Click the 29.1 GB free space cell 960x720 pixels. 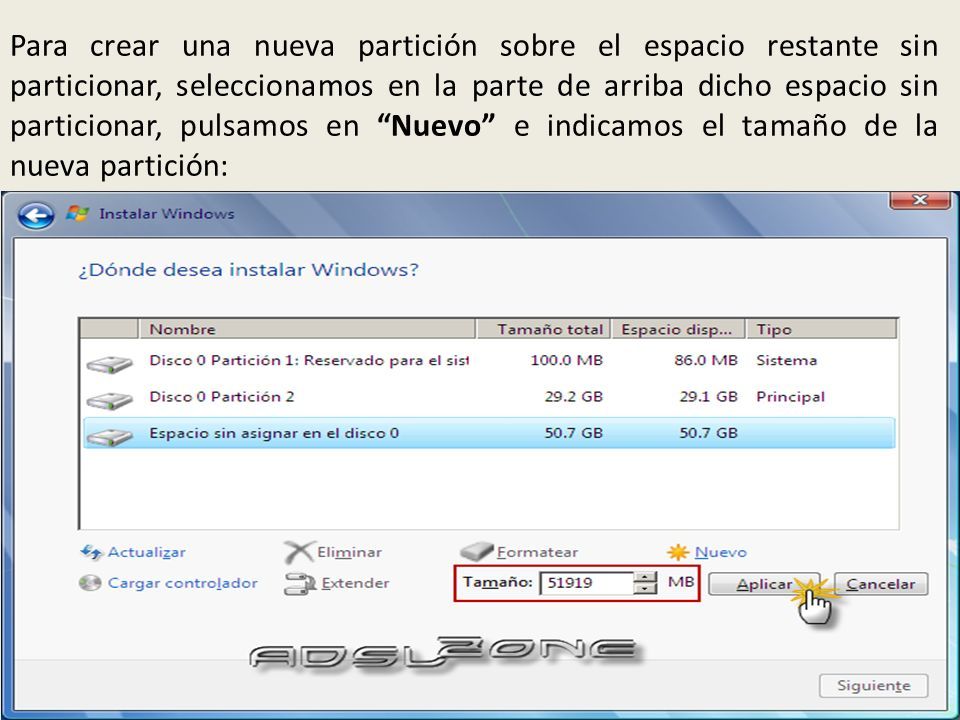(x=708, y=397)
